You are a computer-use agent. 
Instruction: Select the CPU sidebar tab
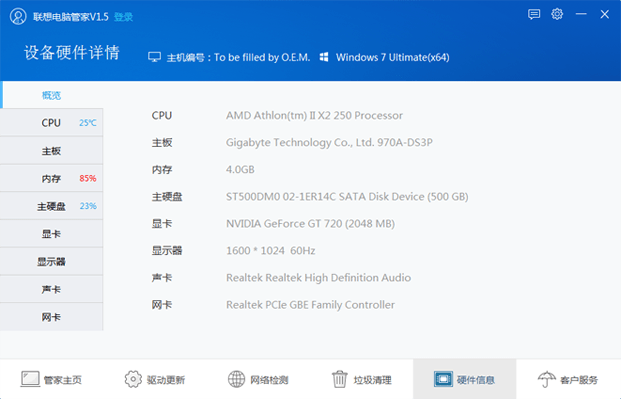[51, 123]
